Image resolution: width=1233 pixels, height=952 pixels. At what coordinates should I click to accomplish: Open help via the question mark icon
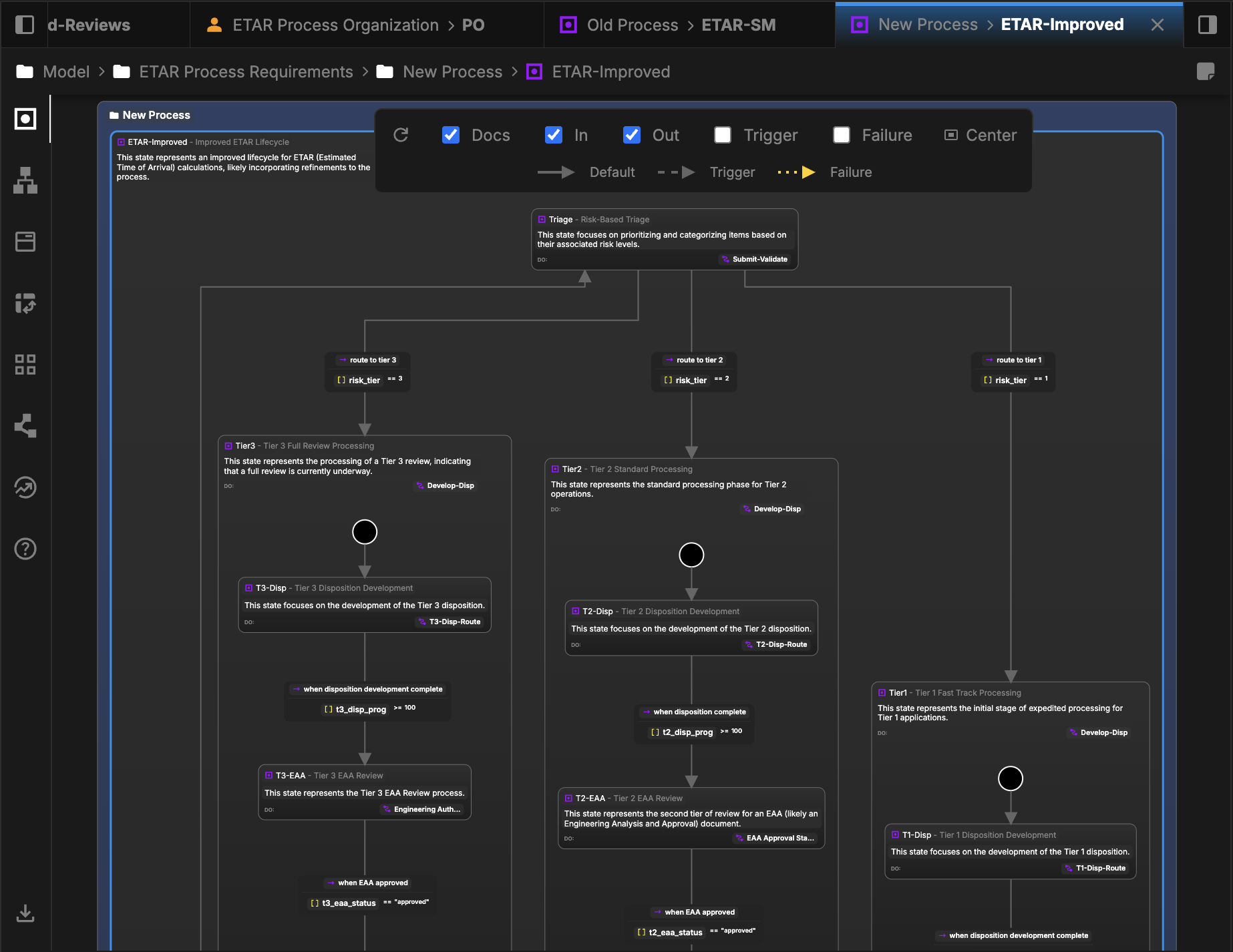[x=25, y=548]
